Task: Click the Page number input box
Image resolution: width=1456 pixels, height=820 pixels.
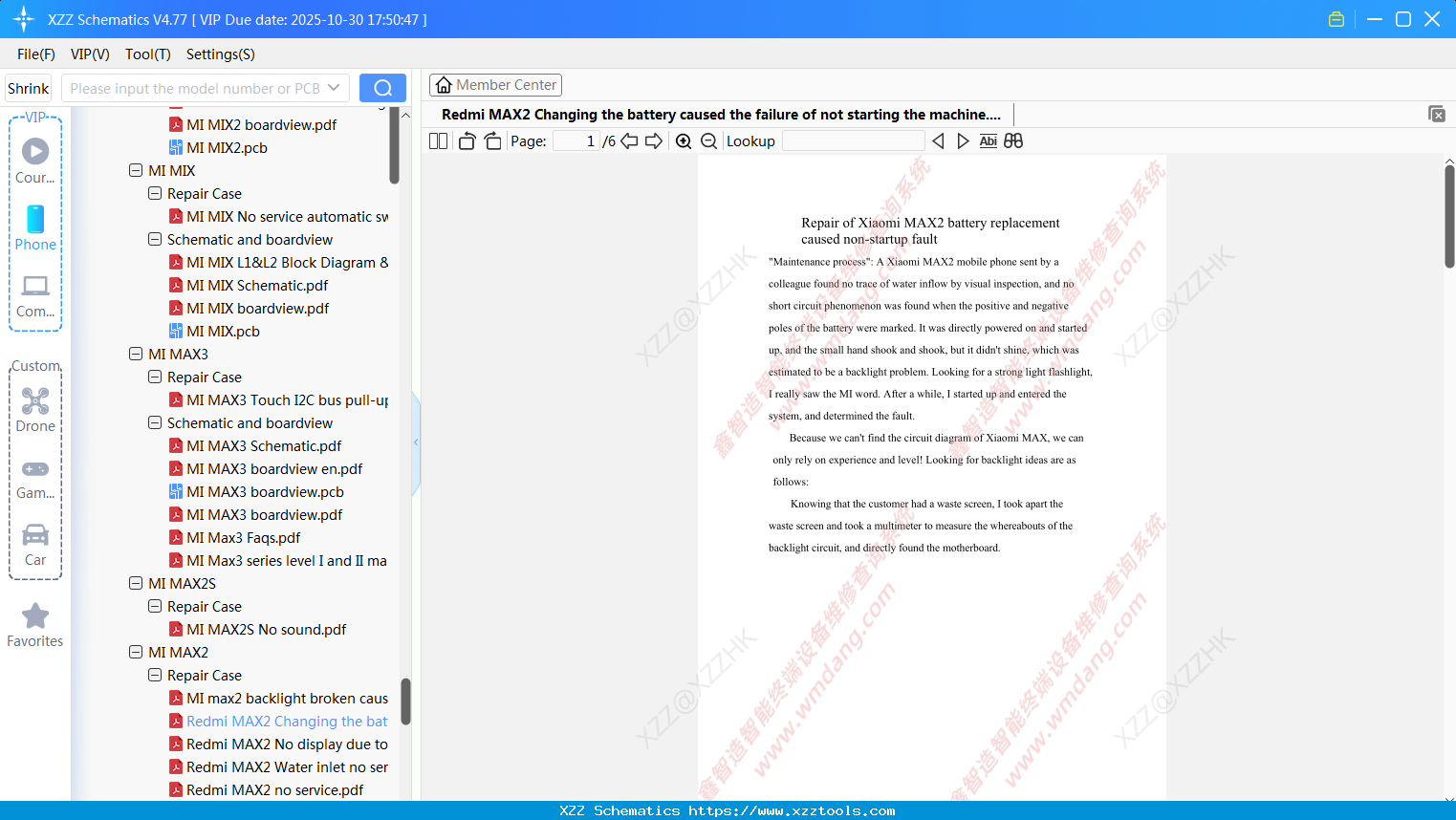Action: (576, 140)
